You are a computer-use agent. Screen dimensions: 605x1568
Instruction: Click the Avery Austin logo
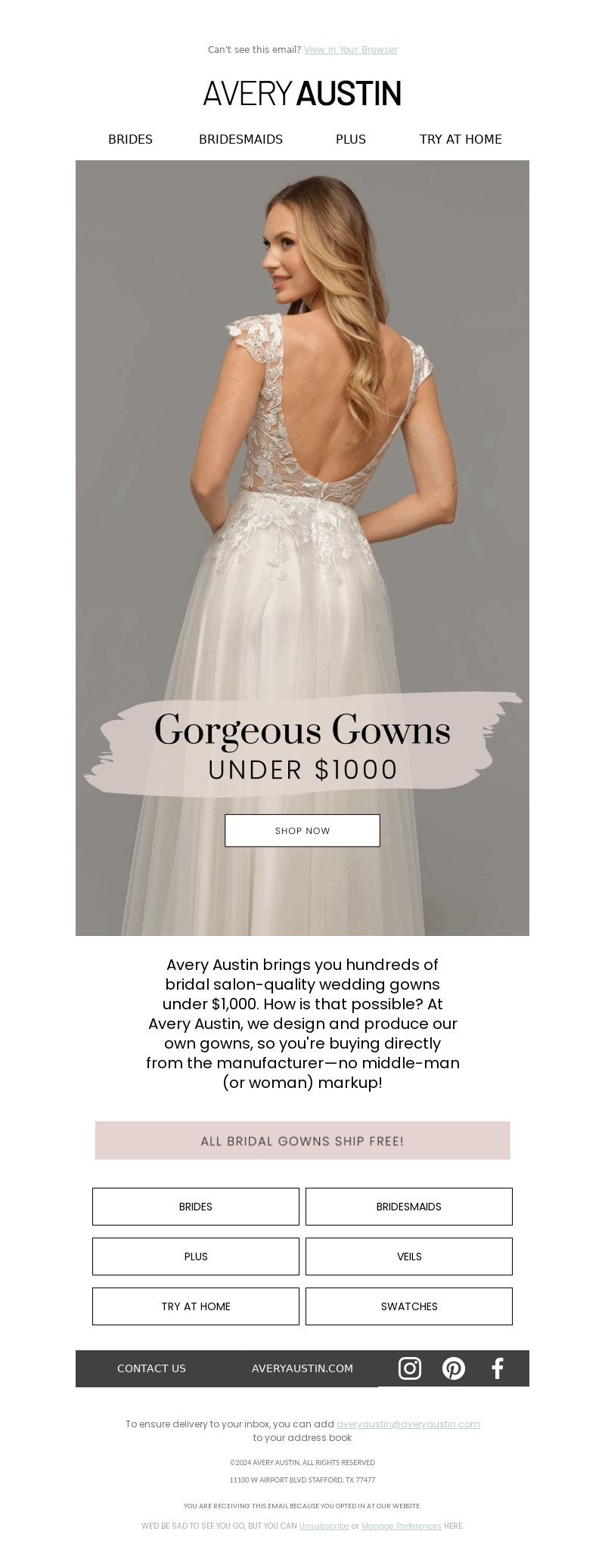click(302, 94)
